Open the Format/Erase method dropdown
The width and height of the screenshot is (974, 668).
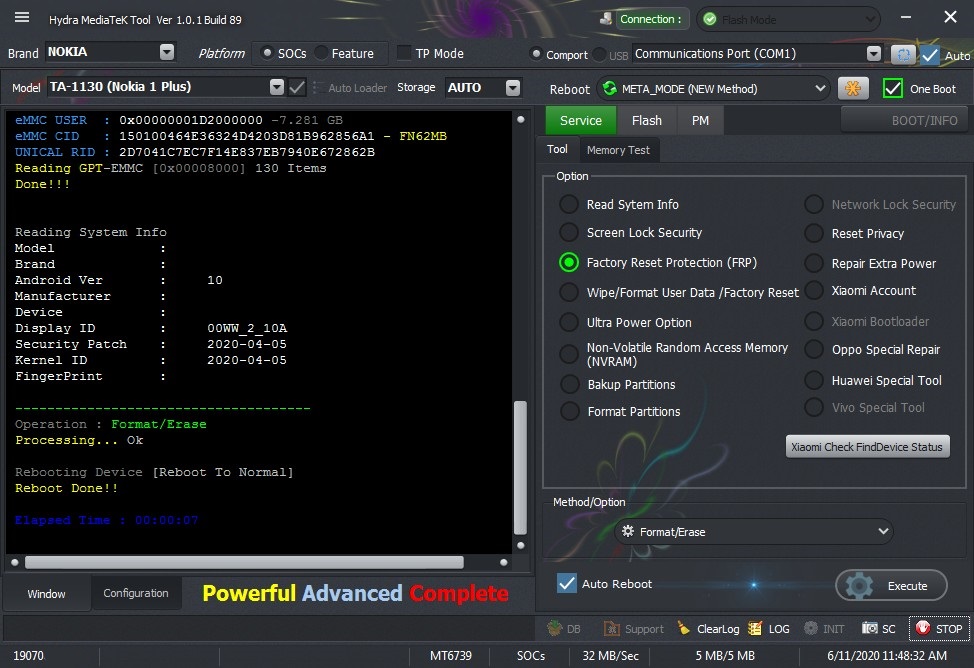pyautogui.click(x=753, y=531)
